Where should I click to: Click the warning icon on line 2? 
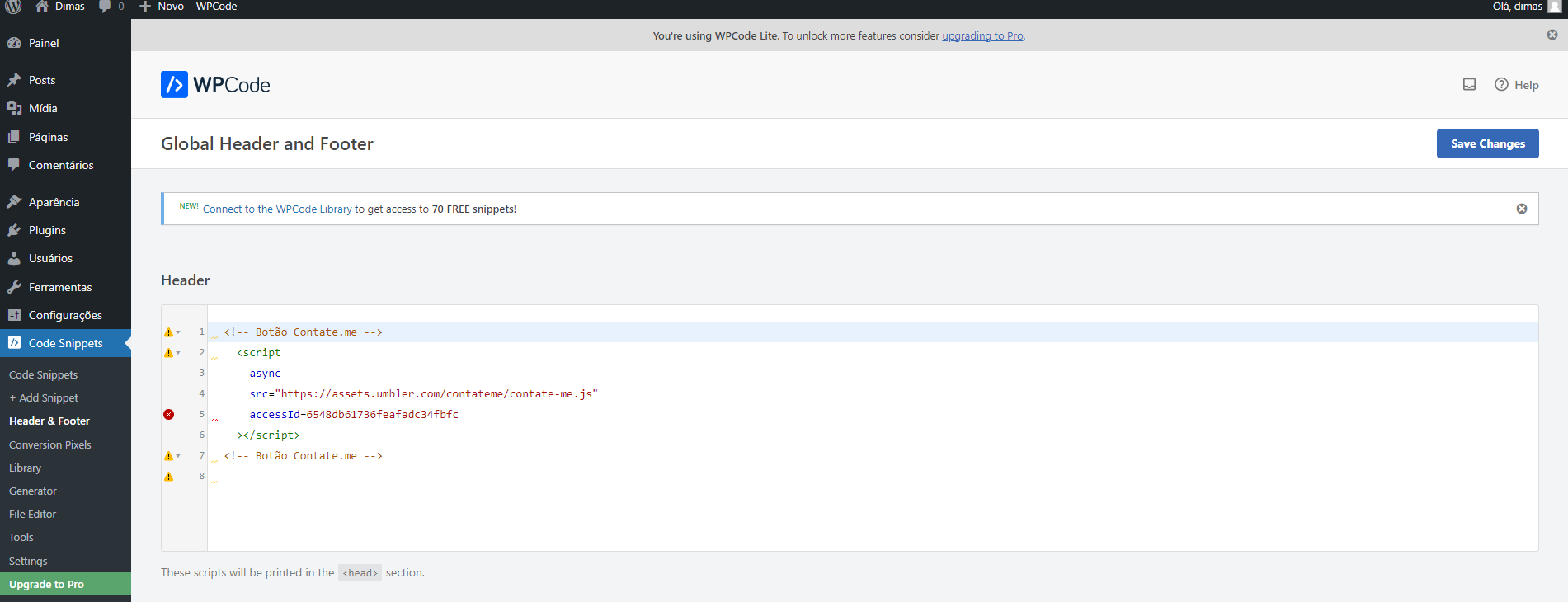point(168,353)
